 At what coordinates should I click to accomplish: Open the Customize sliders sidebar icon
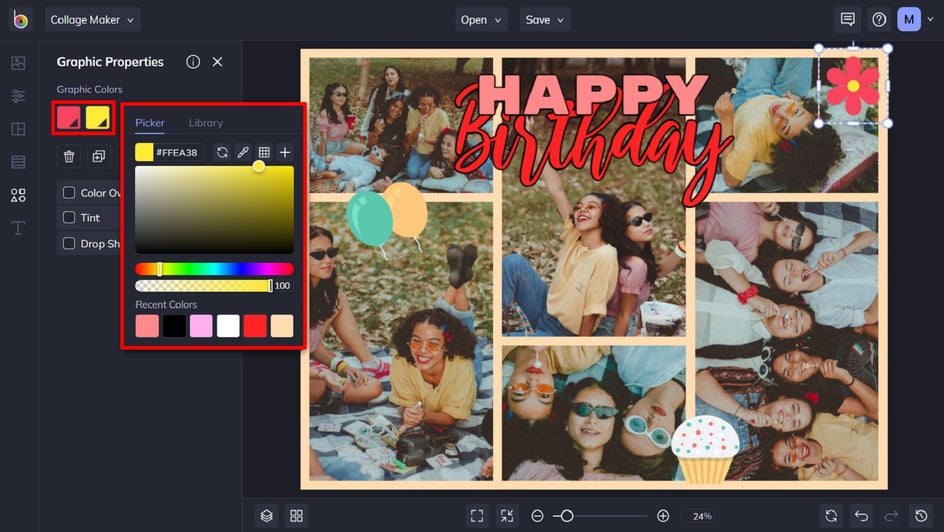click(x=18, y=96)
